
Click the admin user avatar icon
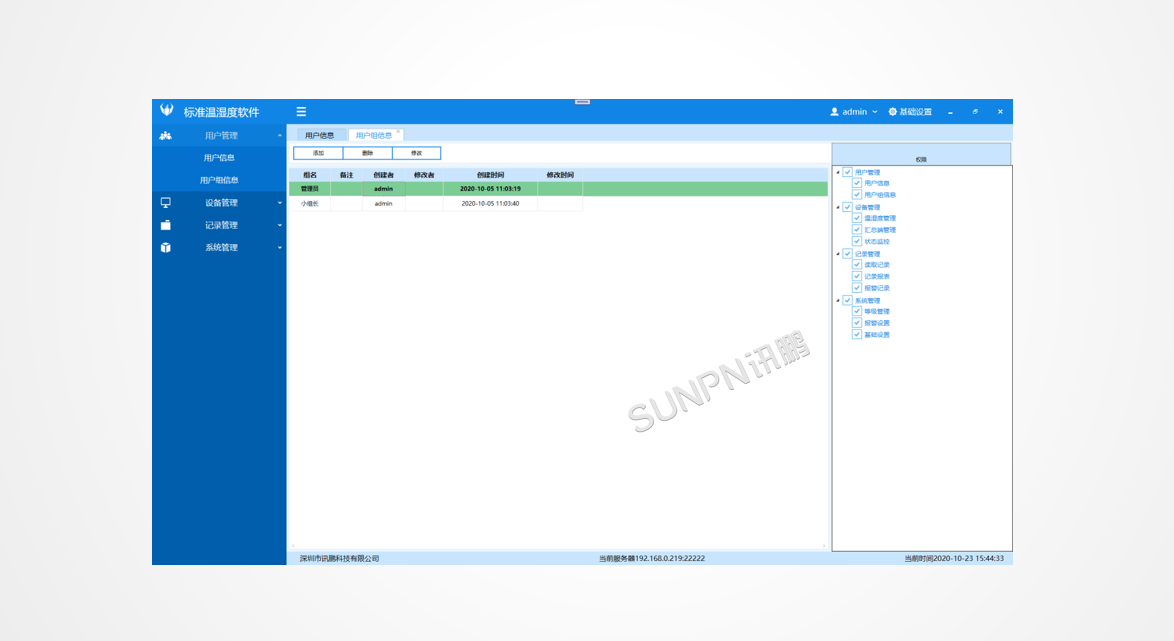(x=835, y=112)
